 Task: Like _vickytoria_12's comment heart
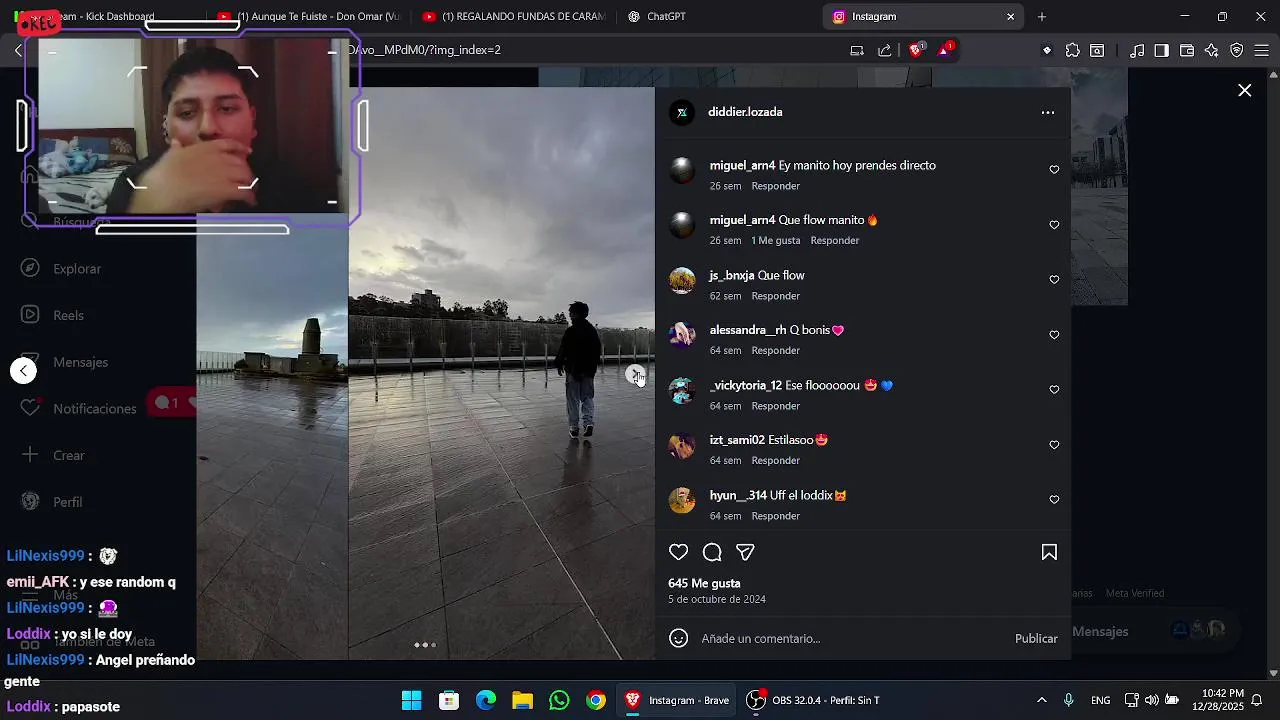1054,390
